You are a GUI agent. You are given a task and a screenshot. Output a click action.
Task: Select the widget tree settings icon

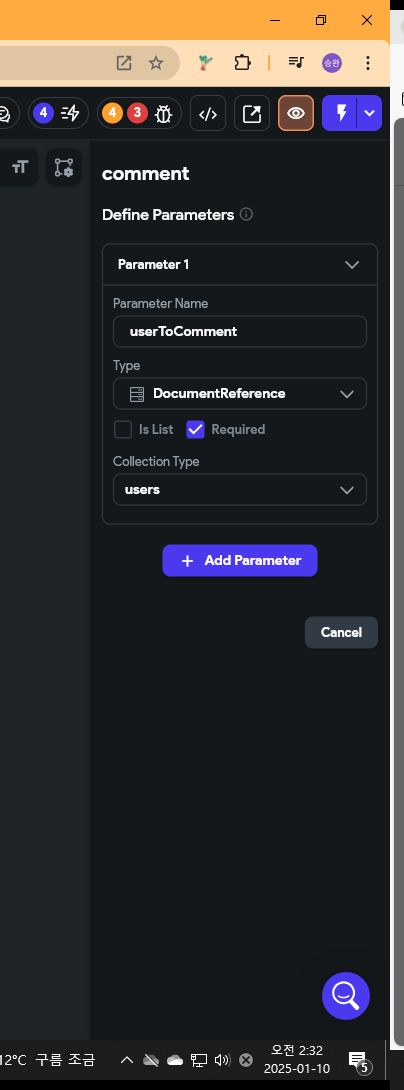click(x=64, y=168)
